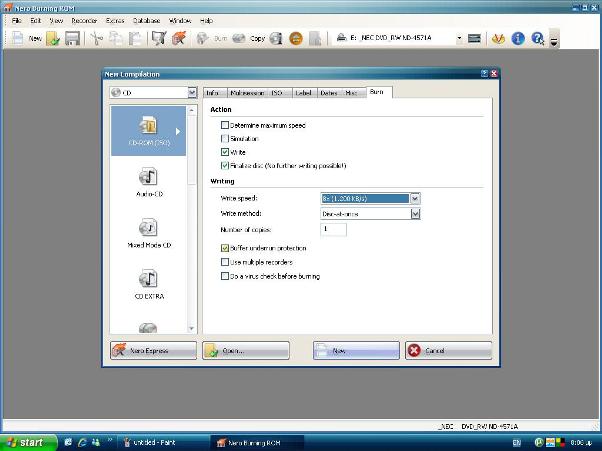The image size is (602, 451).
Task: Select CD EXTRA compilation type
Action: point(149,284)
